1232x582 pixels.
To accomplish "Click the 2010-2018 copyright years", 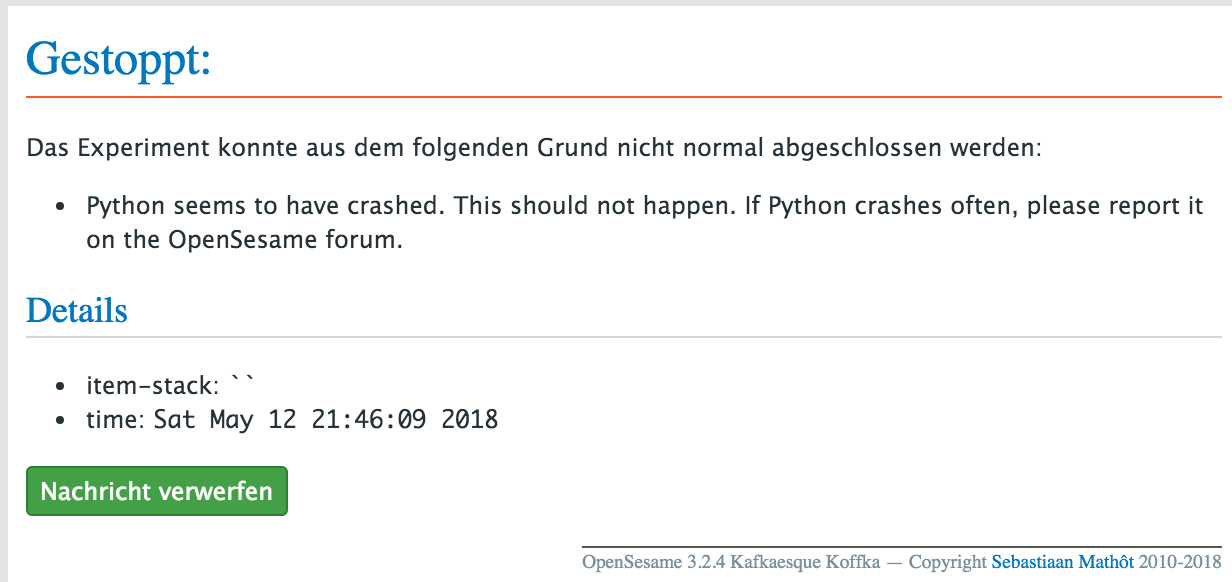I will 1178,562.
